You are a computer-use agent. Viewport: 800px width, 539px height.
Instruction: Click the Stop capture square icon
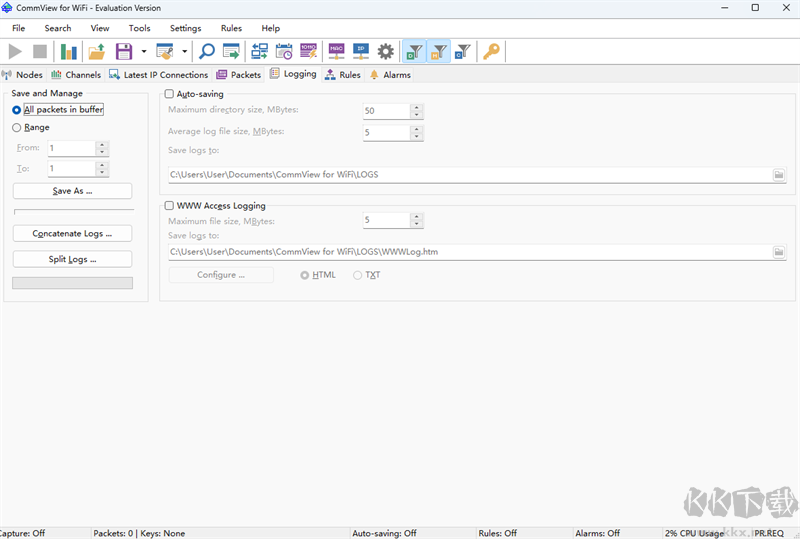tap(40, 52)
